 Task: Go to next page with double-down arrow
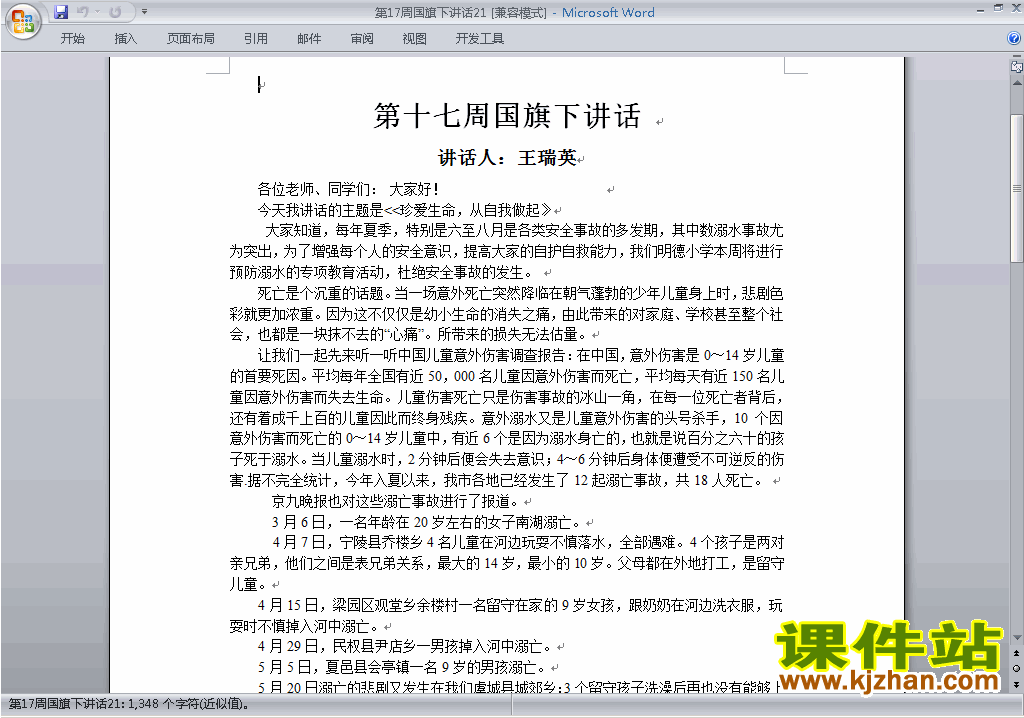pyautogui.click(x=1016, y=684)
